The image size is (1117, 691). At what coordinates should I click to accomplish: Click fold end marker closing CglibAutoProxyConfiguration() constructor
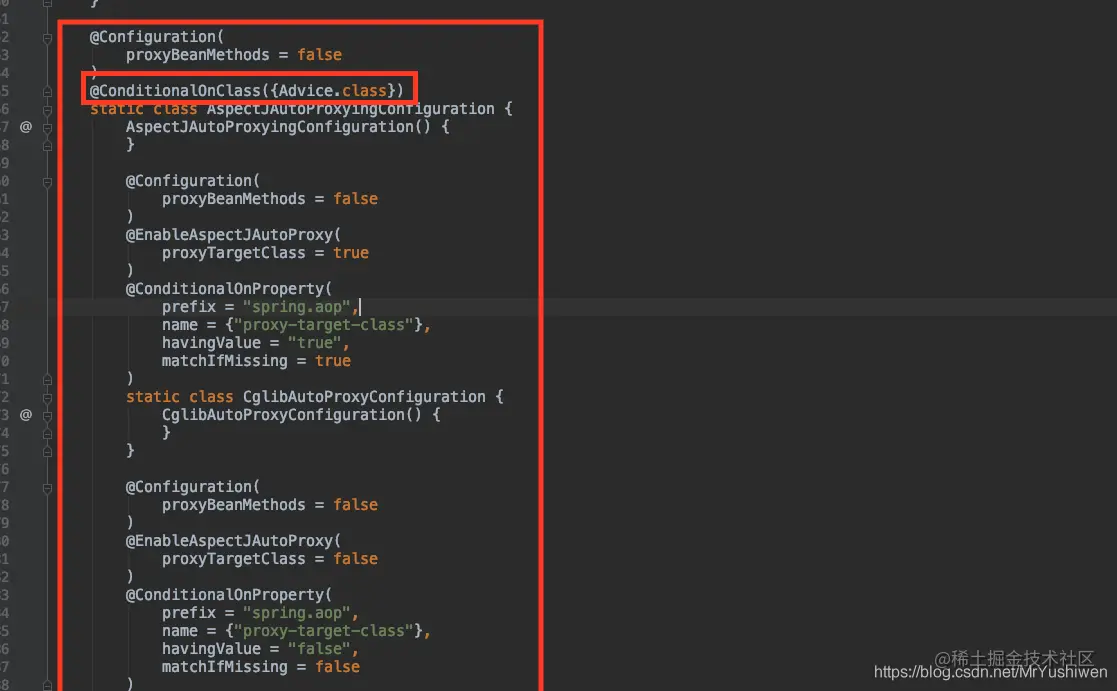[47, 434]
